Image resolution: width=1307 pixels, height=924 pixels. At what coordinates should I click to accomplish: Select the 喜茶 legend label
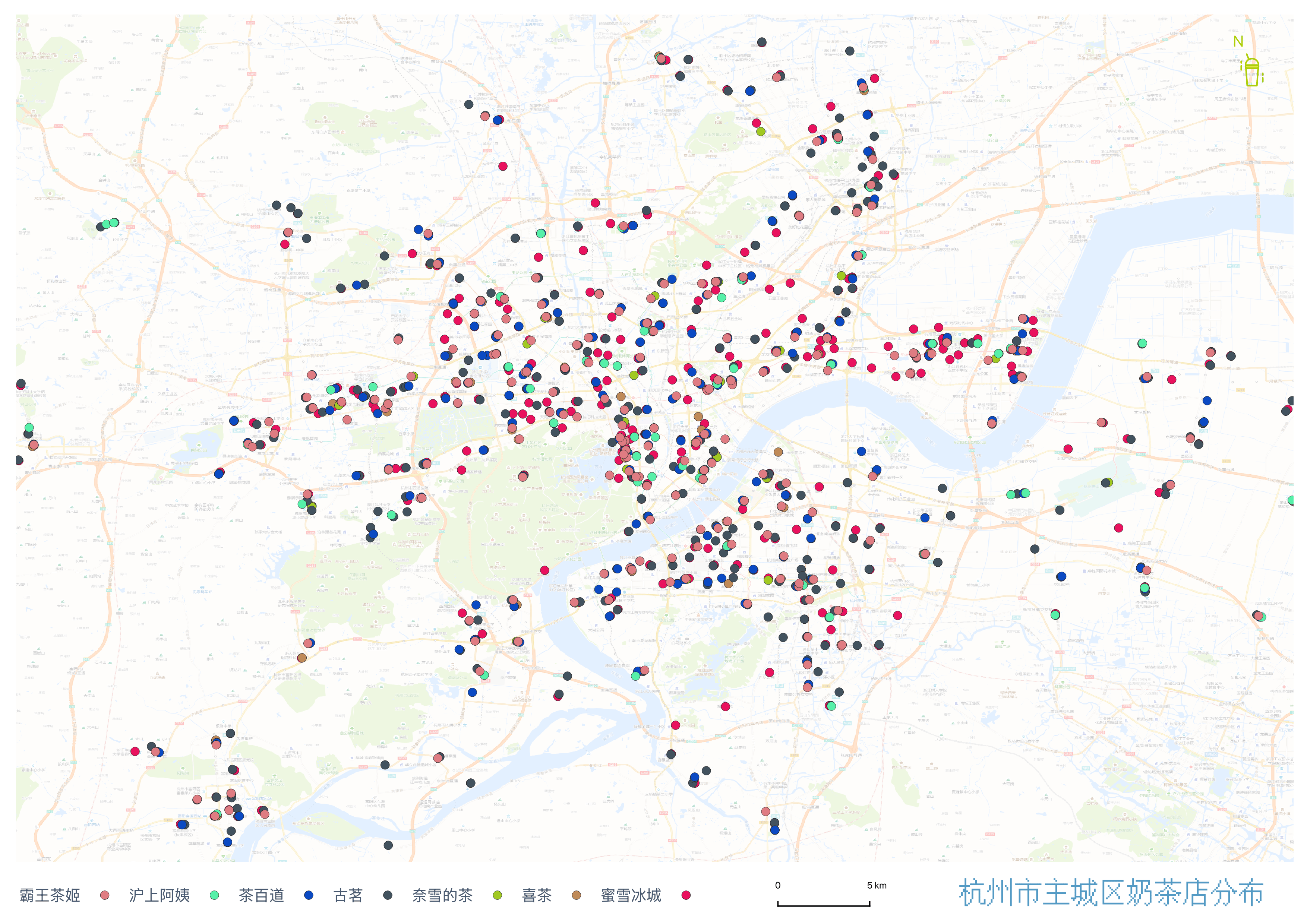[x=536, y=895]
